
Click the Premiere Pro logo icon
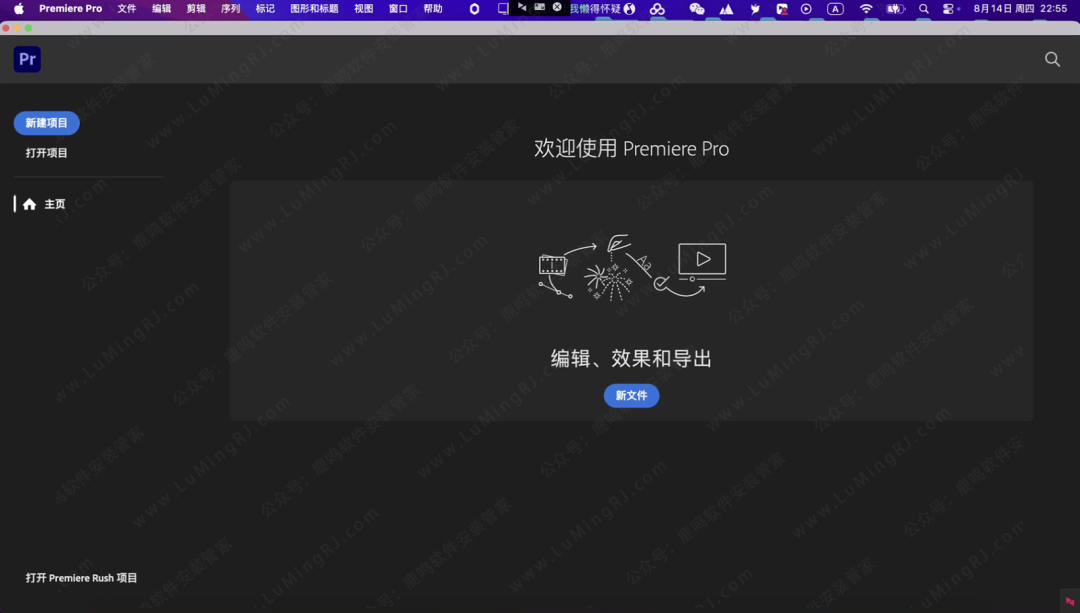(27, 59)
